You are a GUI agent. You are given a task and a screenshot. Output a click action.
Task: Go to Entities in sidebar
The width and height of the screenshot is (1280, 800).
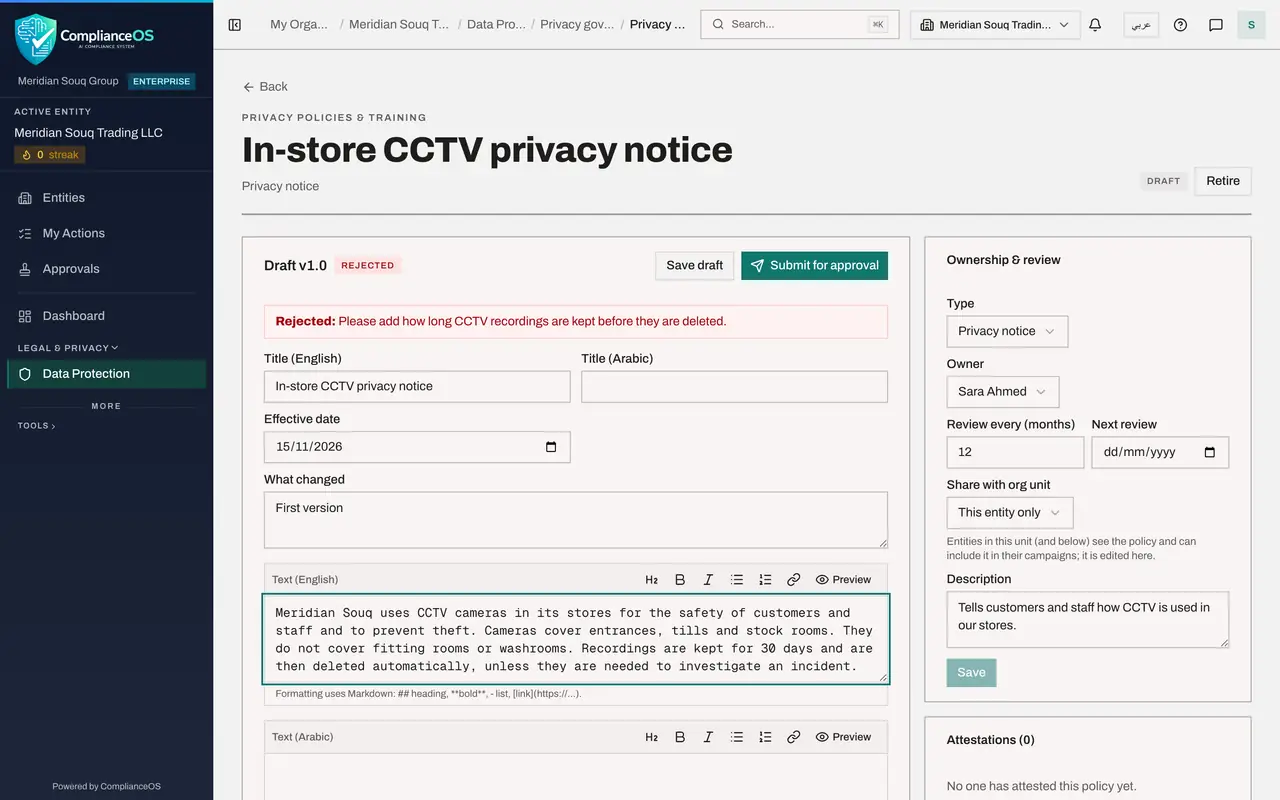point(107,198)
